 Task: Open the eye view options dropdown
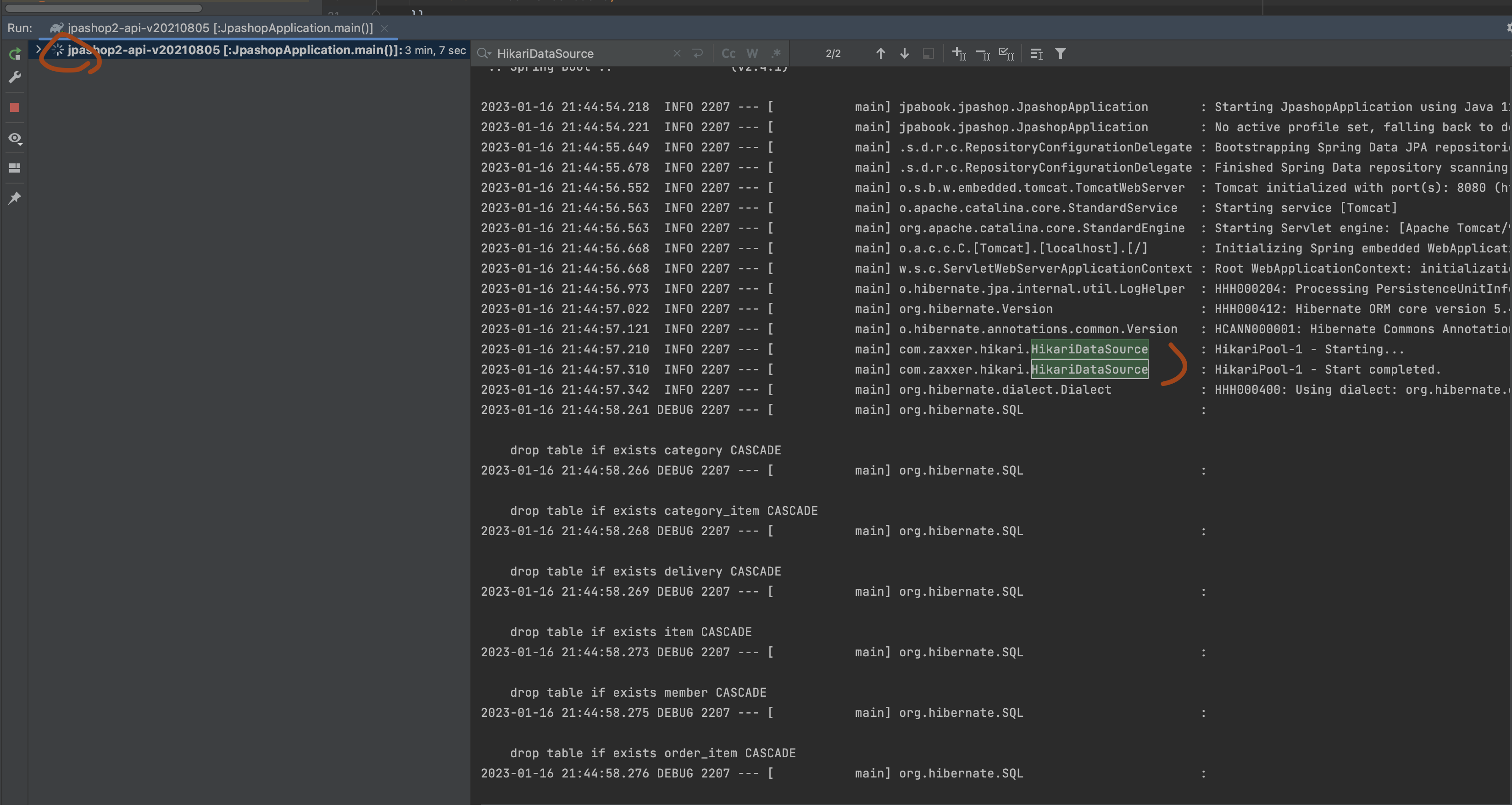pyautogui.click(x=15, y=138)
